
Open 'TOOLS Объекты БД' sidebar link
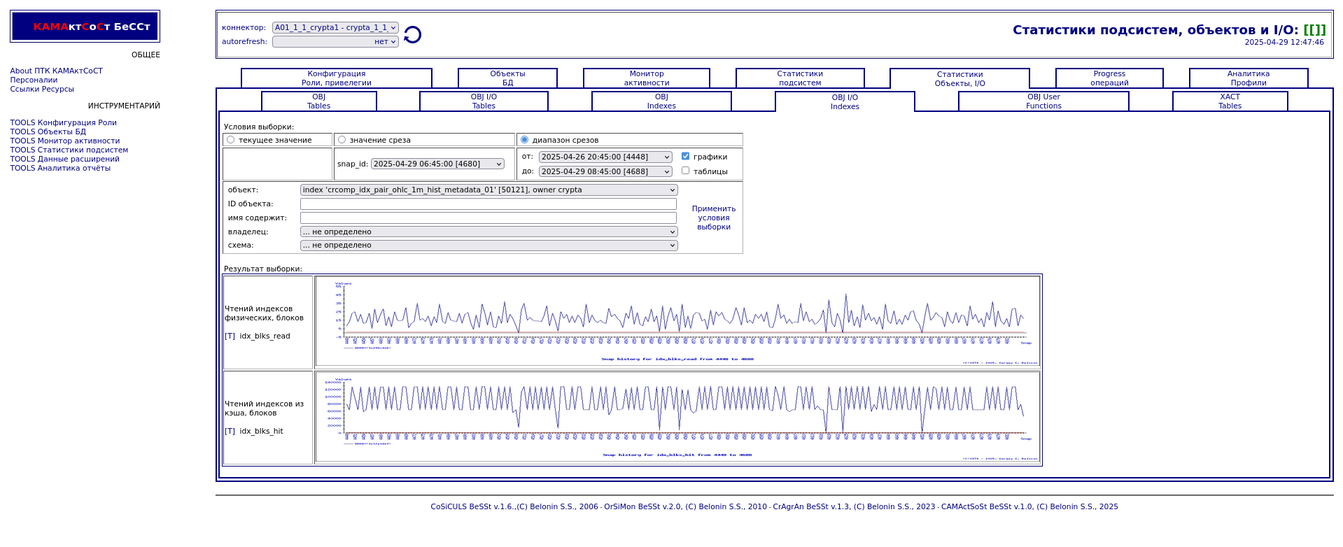click(48, 132)
